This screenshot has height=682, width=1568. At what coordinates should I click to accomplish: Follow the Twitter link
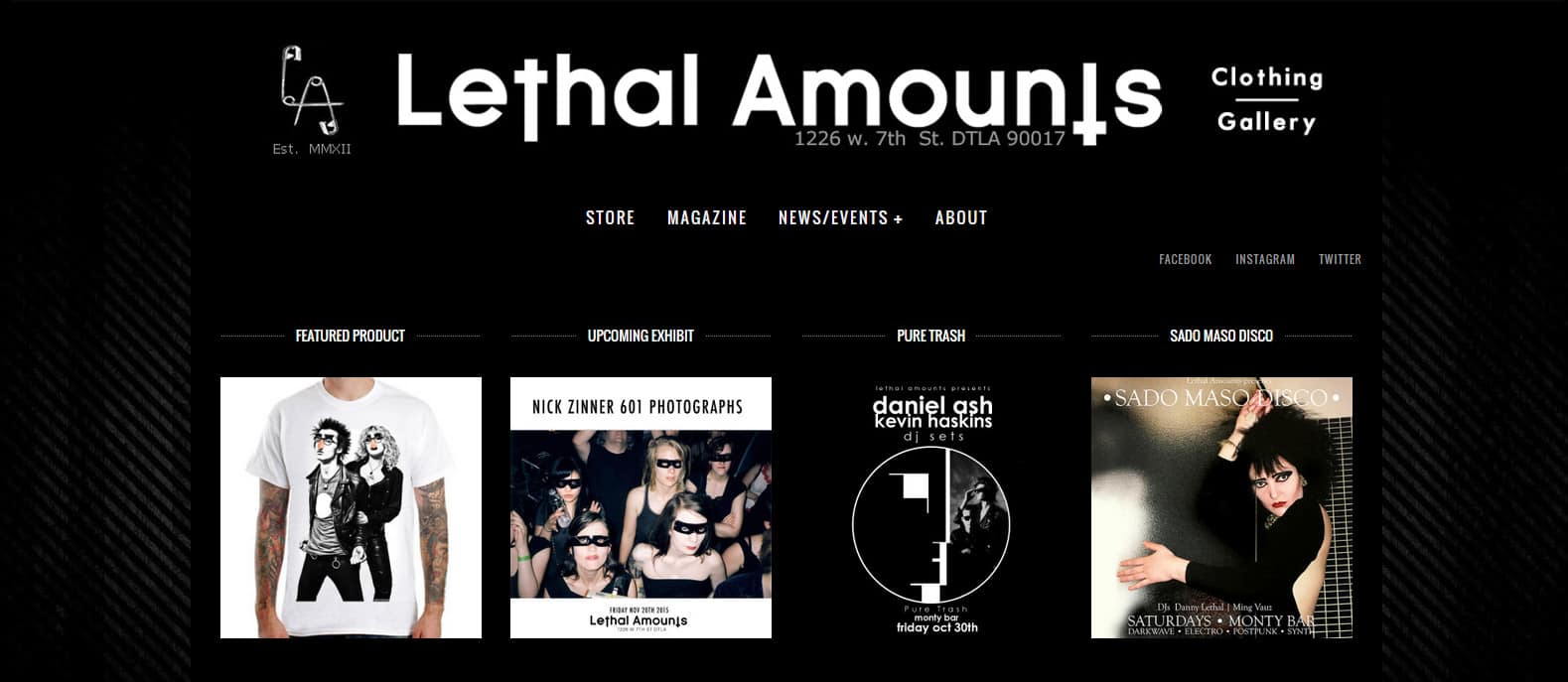tap(1340, 259)
